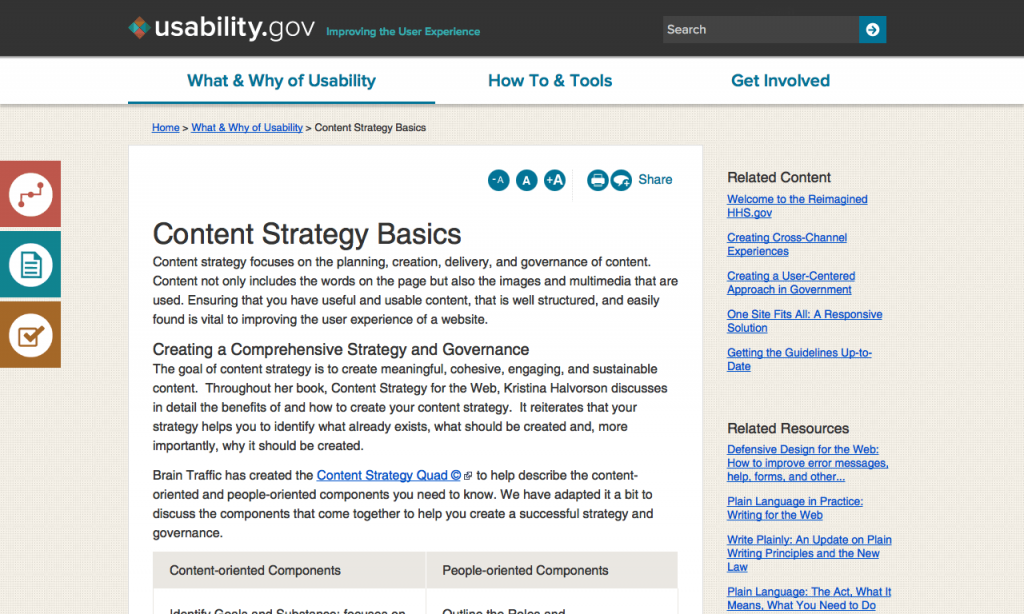The image size is (1024, 614).
Task: Click the "Share" label
Action: [x=655, y=180]
